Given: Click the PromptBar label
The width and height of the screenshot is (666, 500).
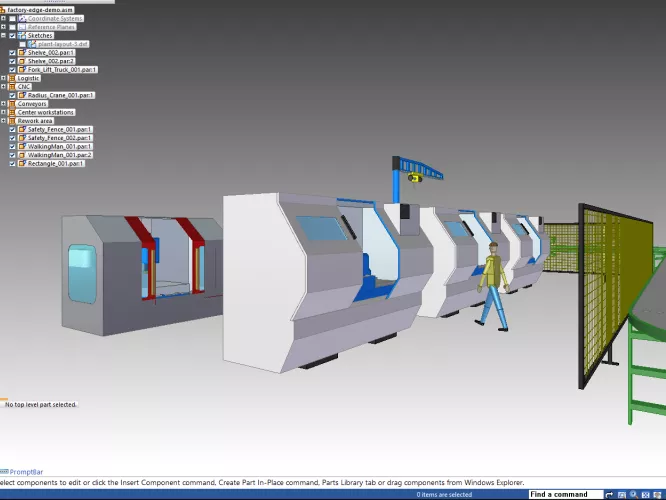Looking at the screenshot, I should point(26,472).
